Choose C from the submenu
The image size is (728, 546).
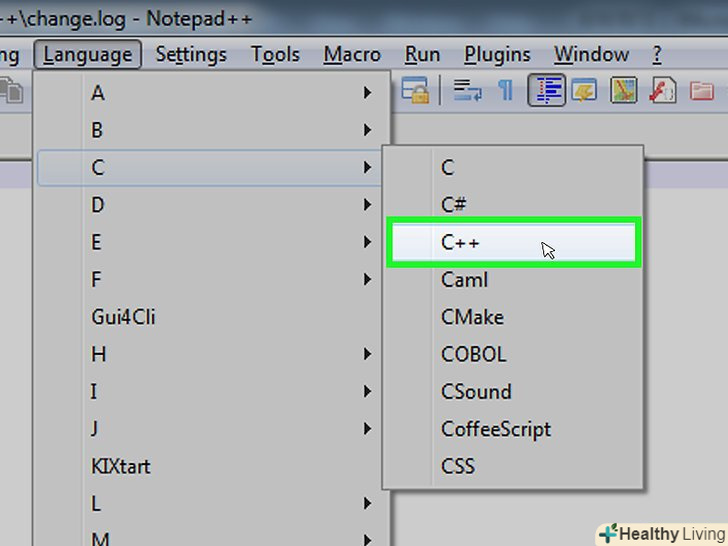(513, 168)
